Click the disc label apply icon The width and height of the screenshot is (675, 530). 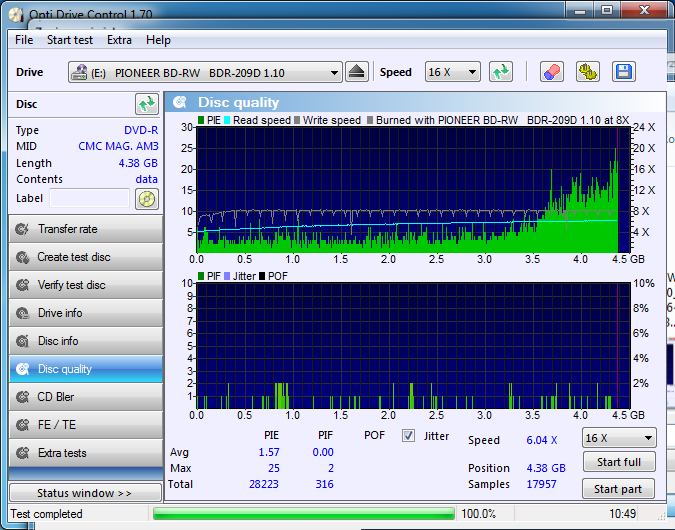pyautogui.click(x=147, y=198)
